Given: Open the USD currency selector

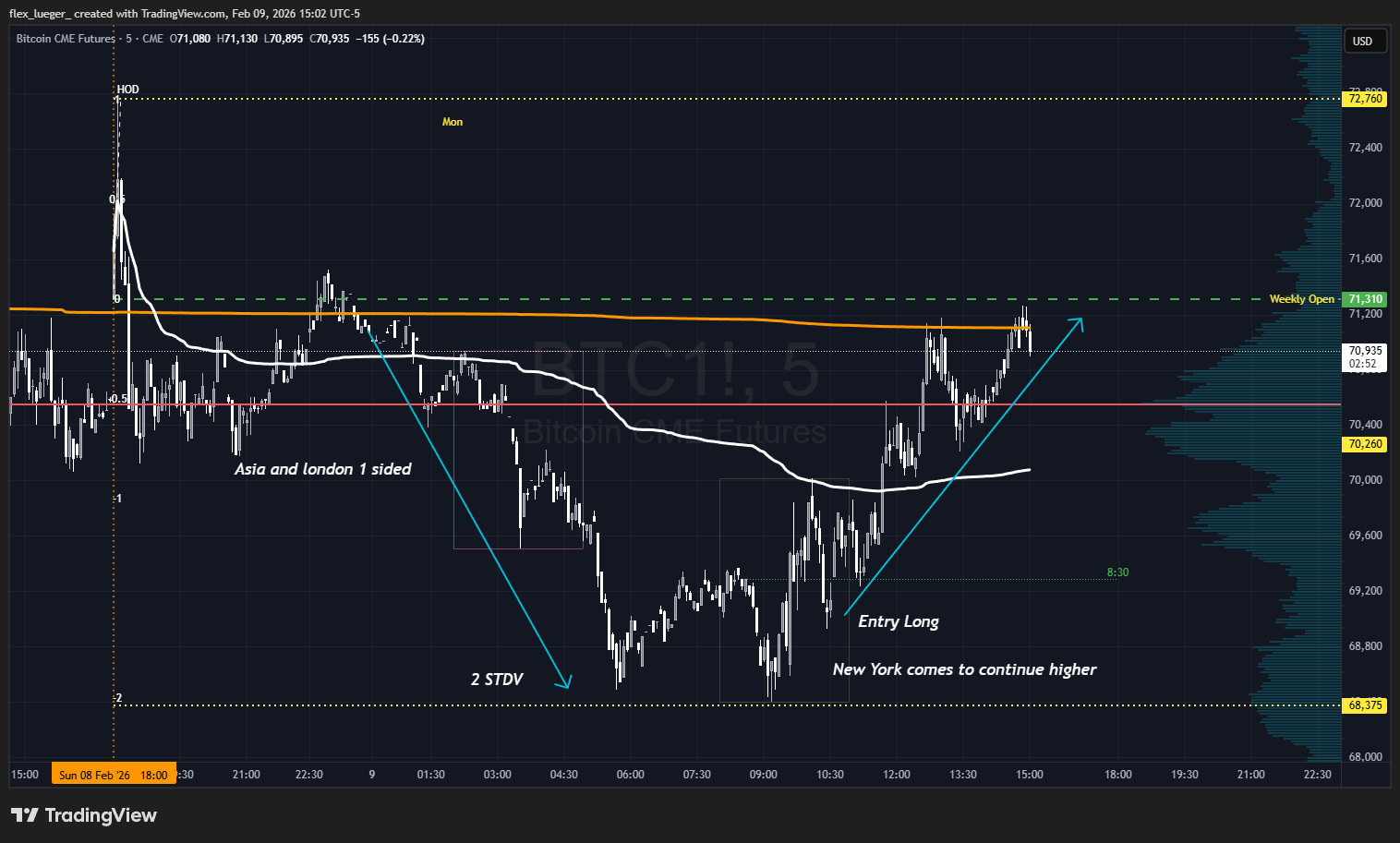Looking at the screenshot, I should pos(1362,41).
